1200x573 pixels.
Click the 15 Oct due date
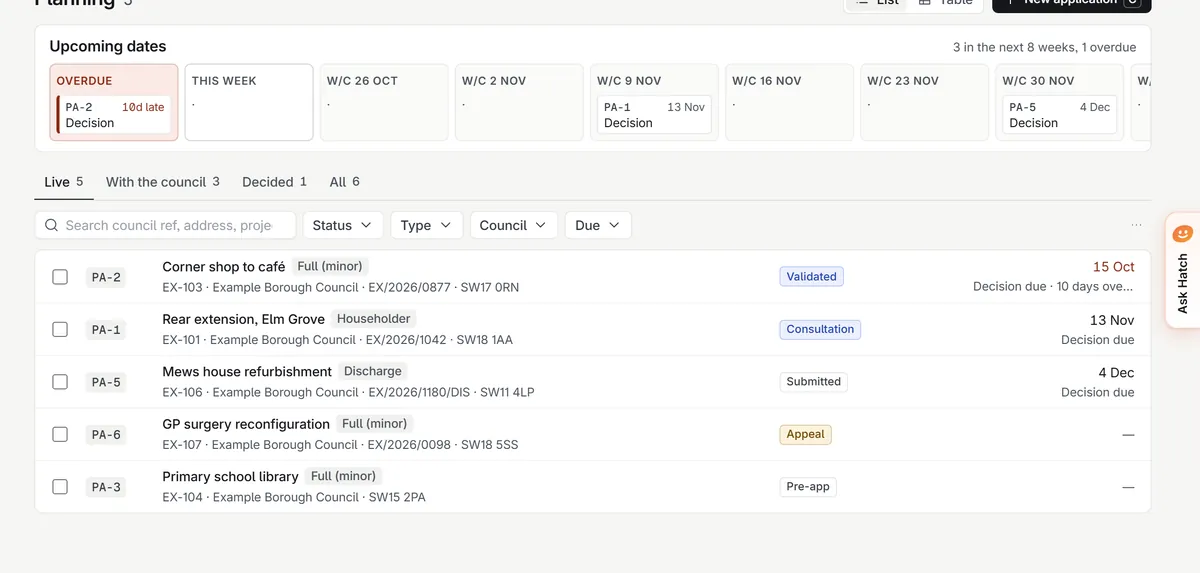1114,267
